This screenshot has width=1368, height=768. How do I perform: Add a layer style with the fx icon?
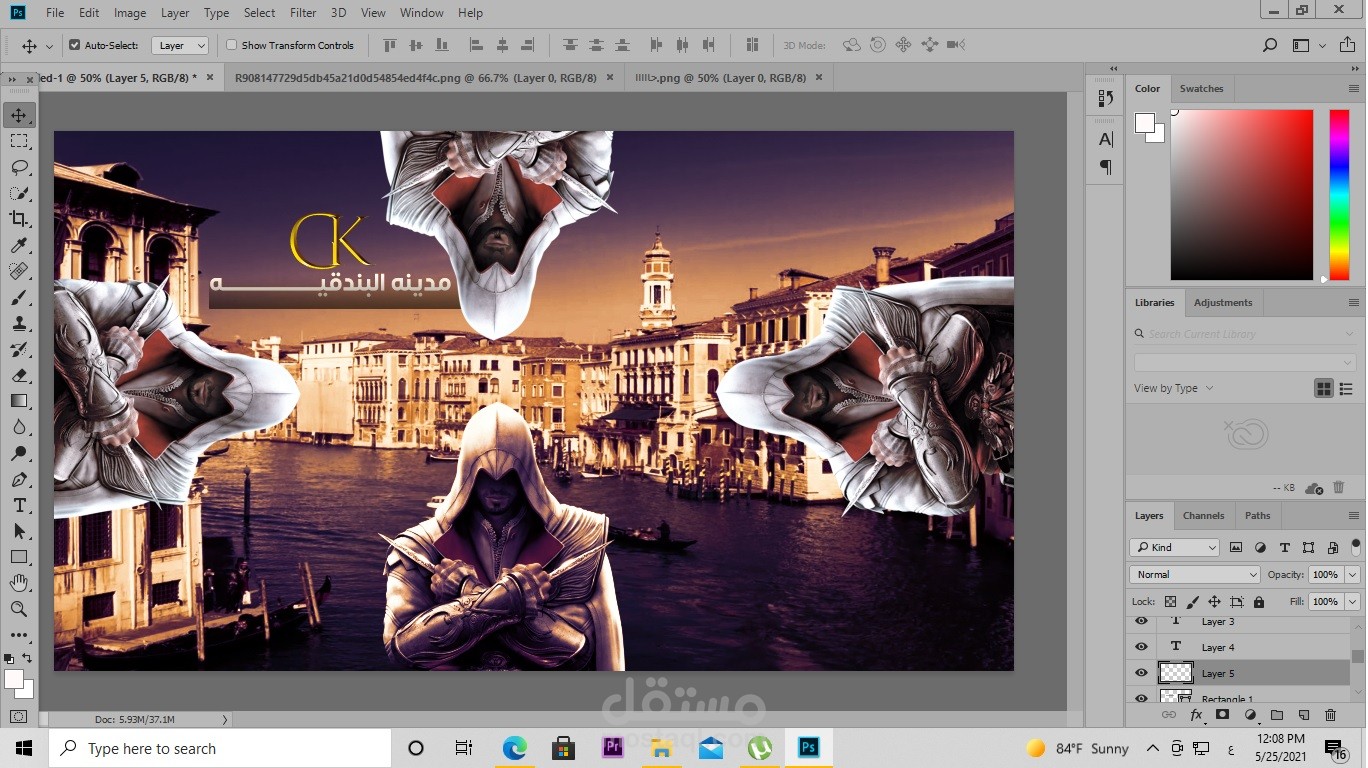click(x=1196, y=715)
